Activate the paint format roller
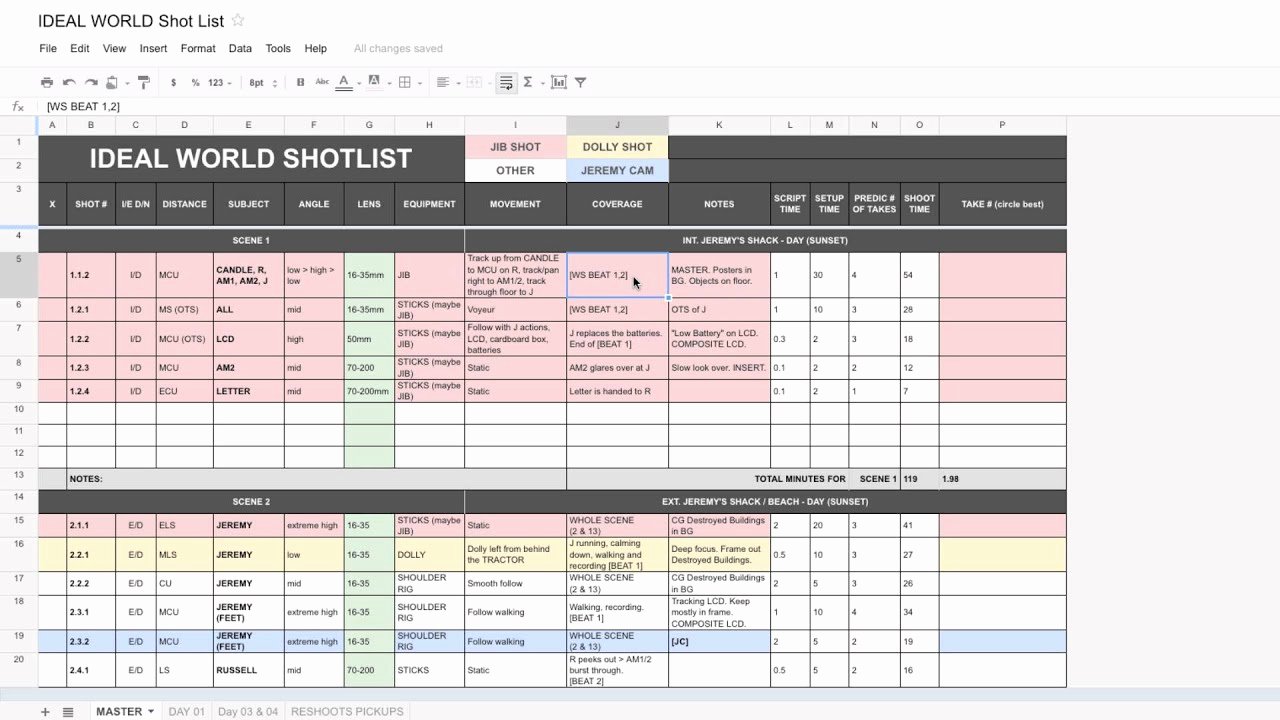 click(x=143, y=82)
